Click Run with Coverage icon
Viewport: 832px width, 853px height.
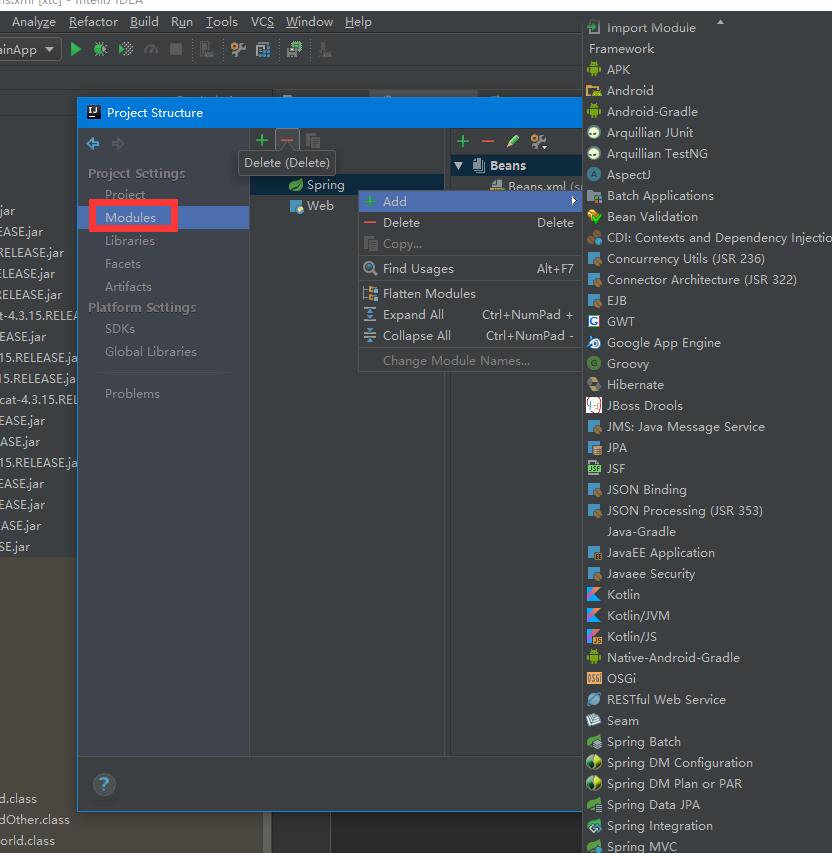click(126, 50)
